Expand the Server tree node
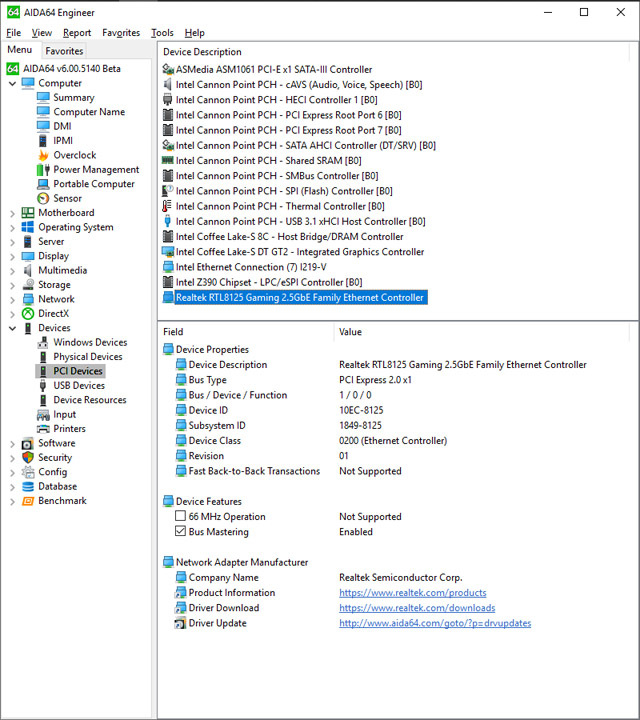640x720 pixels. 12,242
